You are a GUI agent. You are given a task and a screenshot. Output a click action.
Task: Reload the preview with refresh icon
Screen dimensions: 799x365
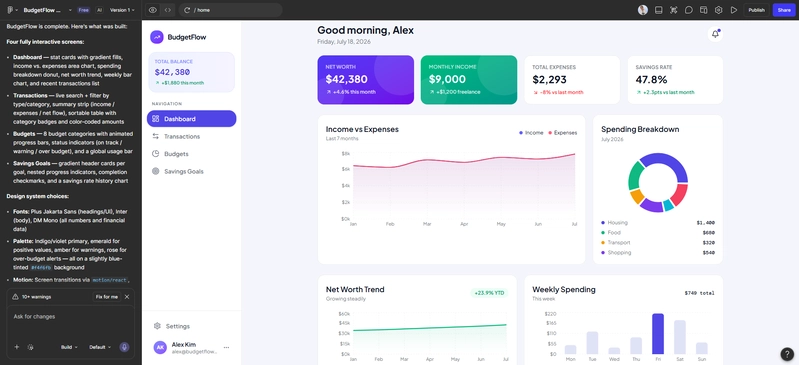tap(187, 10)
